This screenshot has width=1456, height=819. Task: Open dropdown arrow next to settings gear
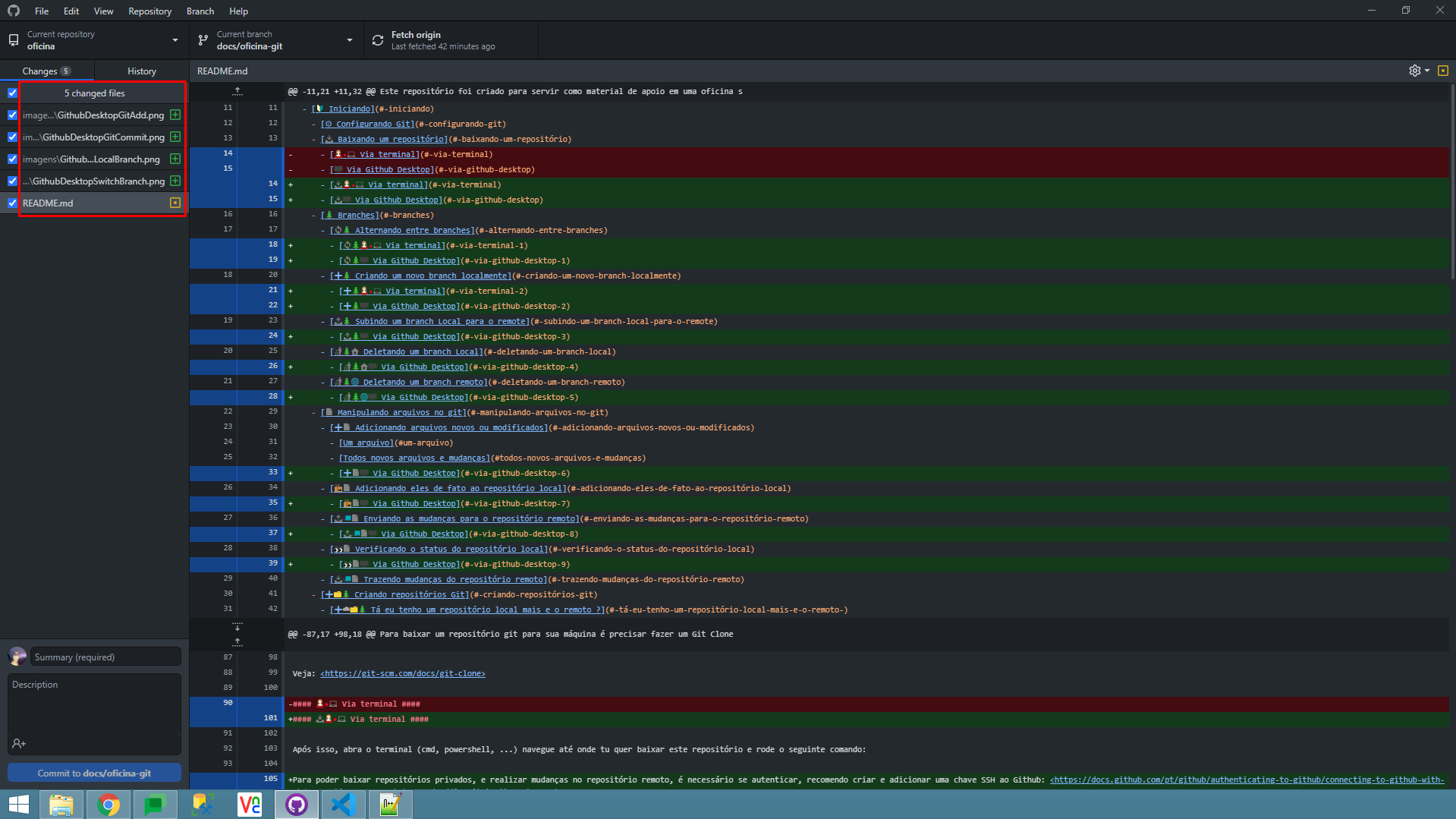pos(1427,71)
